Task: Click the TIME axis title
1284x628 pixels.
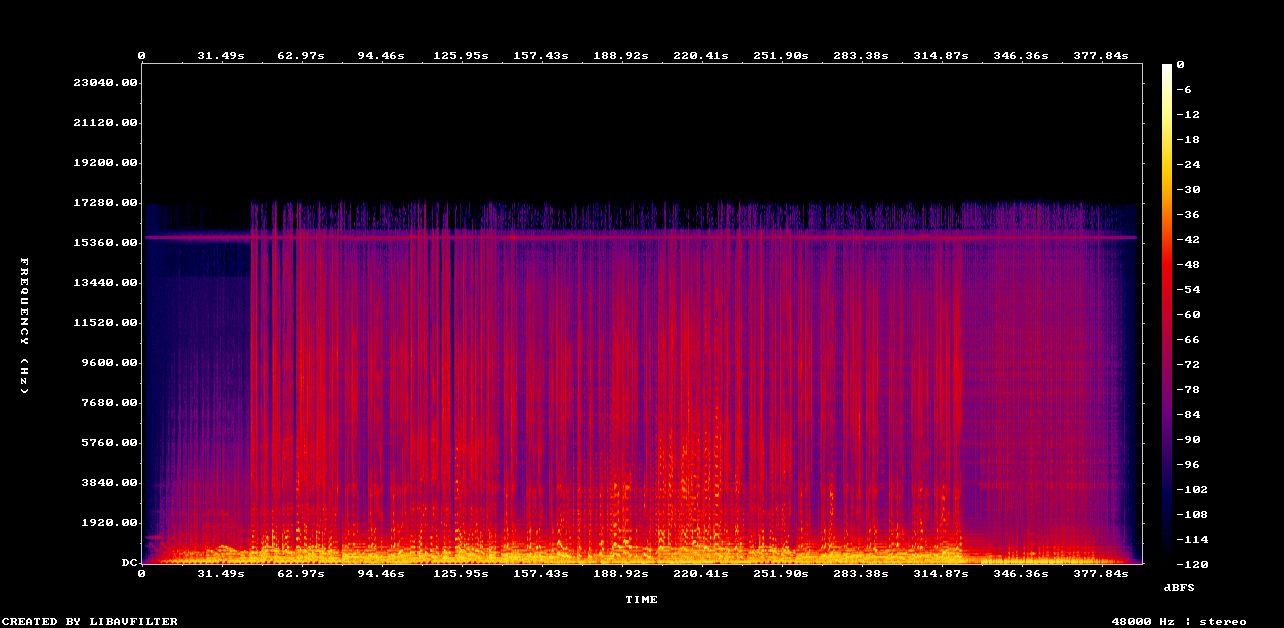Action: (x=641, y=600)
